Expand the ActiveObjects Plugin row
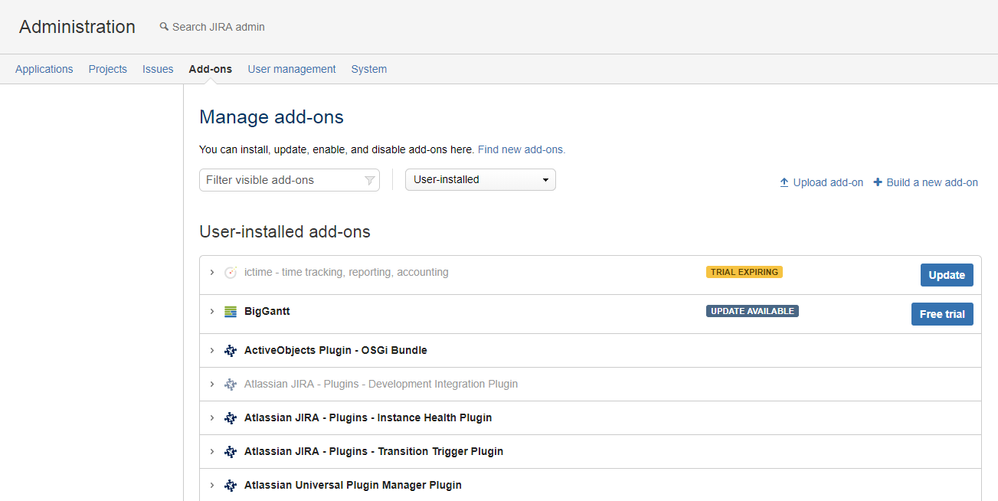The height and width of the screenshot is (501, 998). point(212,350)
